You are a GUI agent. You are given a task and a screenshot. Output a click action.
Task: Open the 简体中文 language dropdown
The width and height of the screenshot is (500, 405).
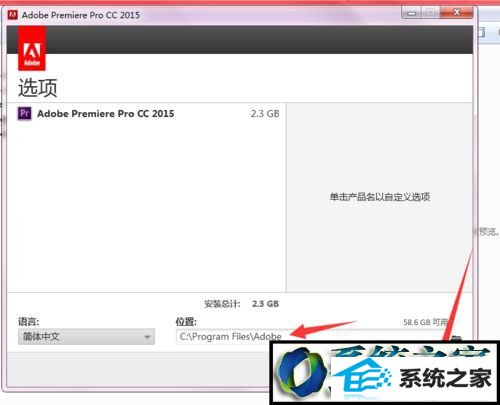pyautogui.click(x=86, y=336)
